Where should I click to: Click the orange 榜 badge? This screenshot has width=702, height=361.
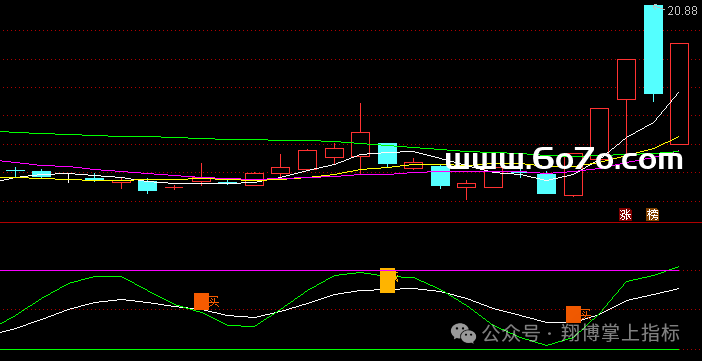point(652,215)
